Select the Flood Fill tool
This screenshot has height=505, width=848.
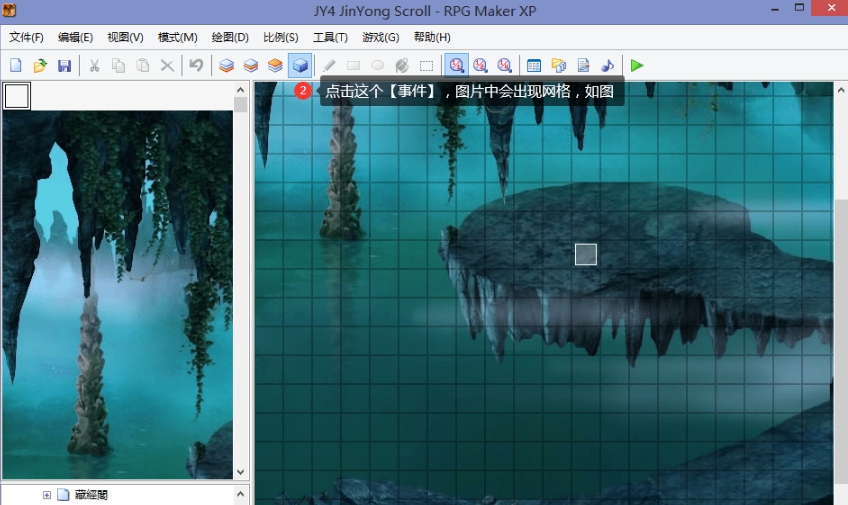(x=402, y=65)
